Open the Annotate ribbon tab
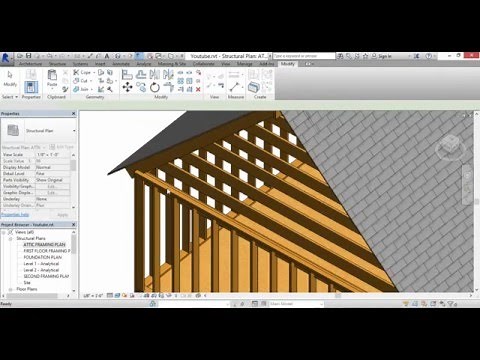Image resolution: width=480 pixels, height=360 pixels. click(121, 64)
